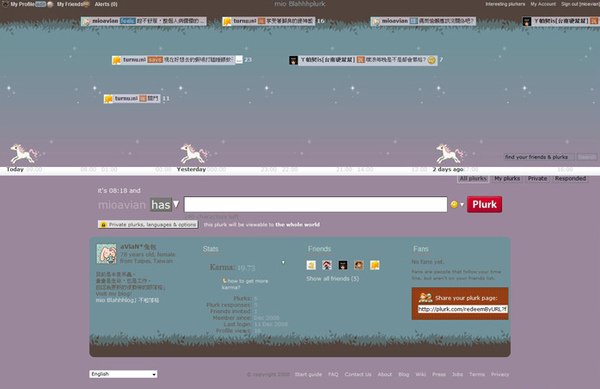Switch to All plurks tab
This screenshot has width=600, height=389.
473,179
